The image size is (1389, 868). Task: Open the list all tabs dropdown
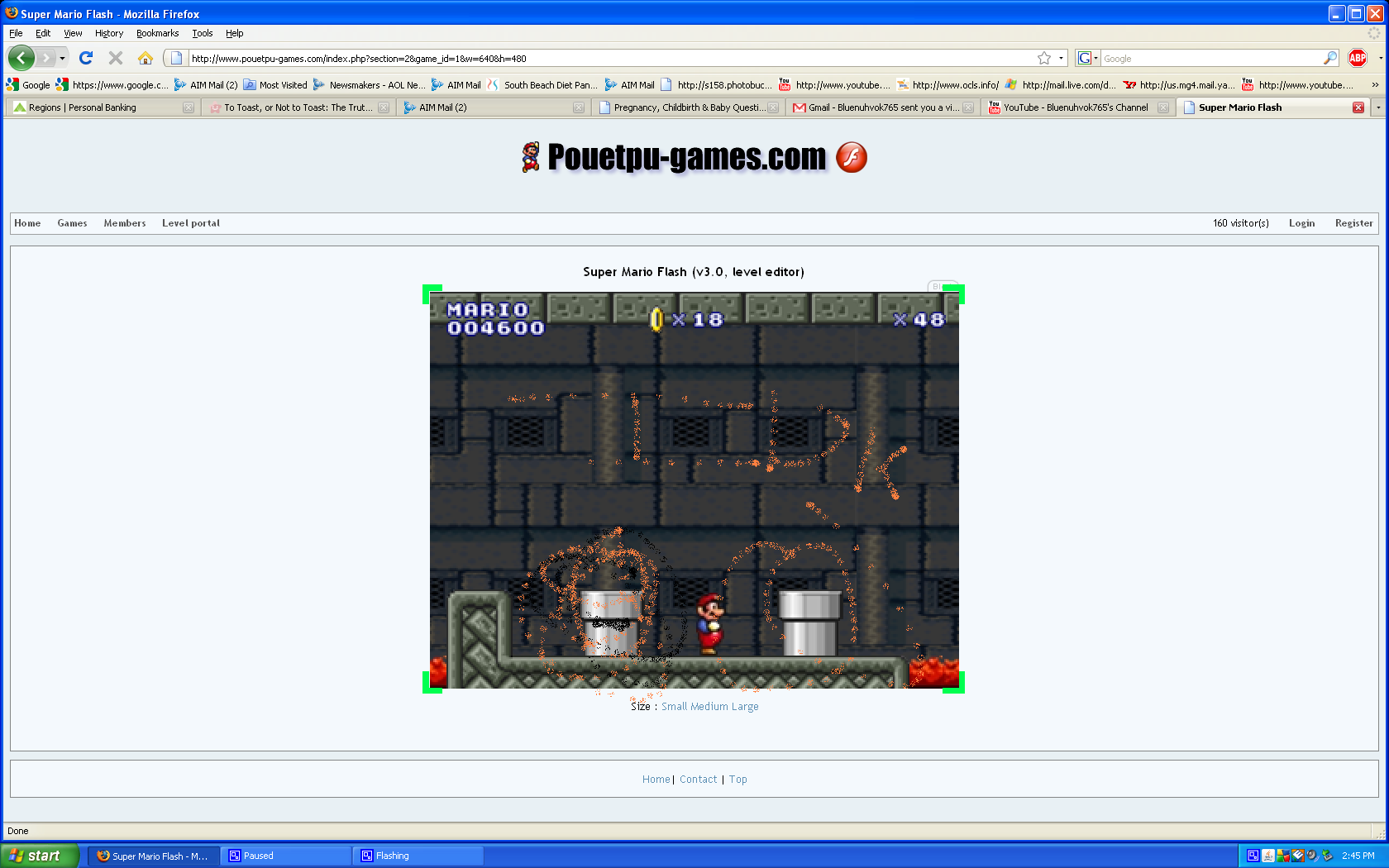point(1377,107)
